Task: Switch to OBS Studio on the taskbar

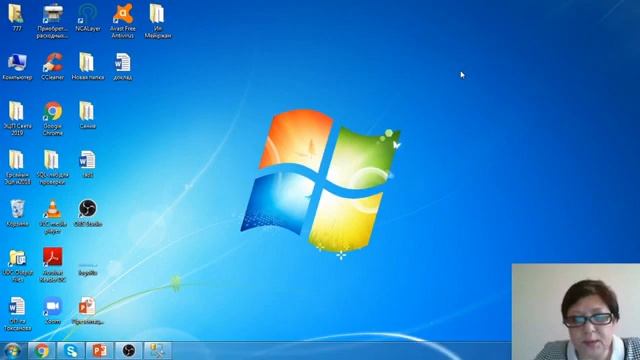Action: 129,351
